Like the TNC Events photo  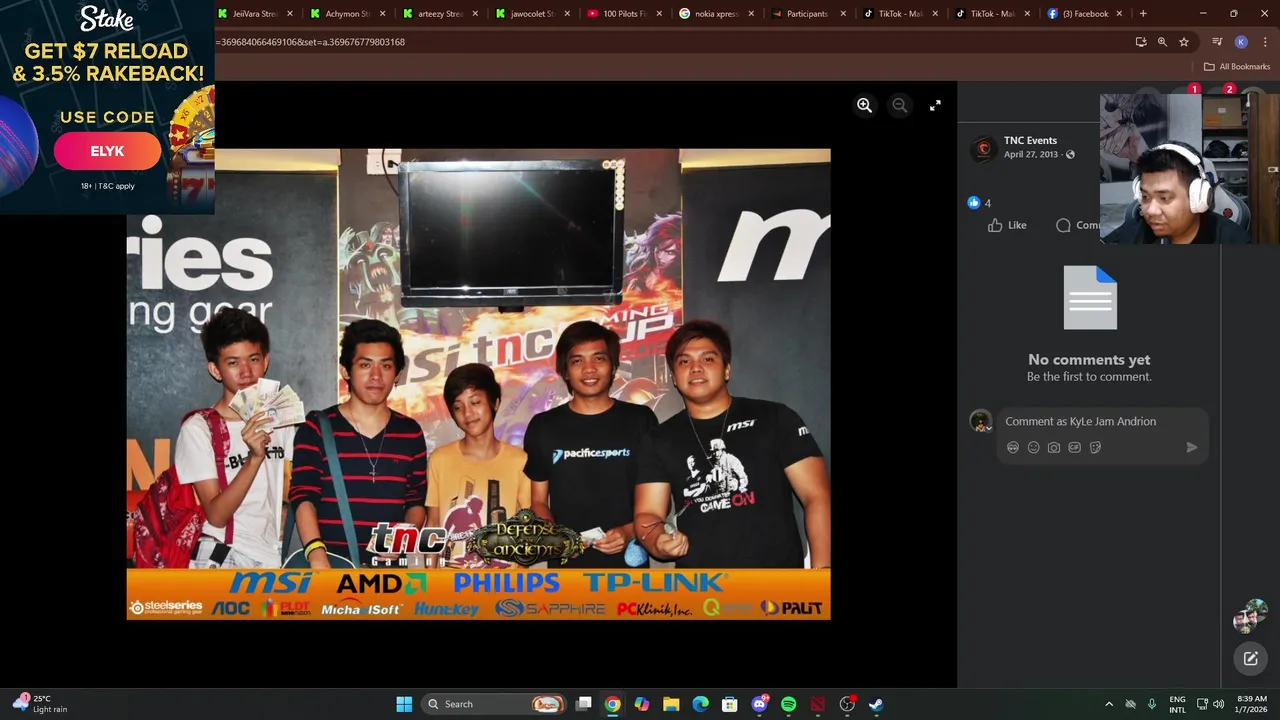[1007, 225]
